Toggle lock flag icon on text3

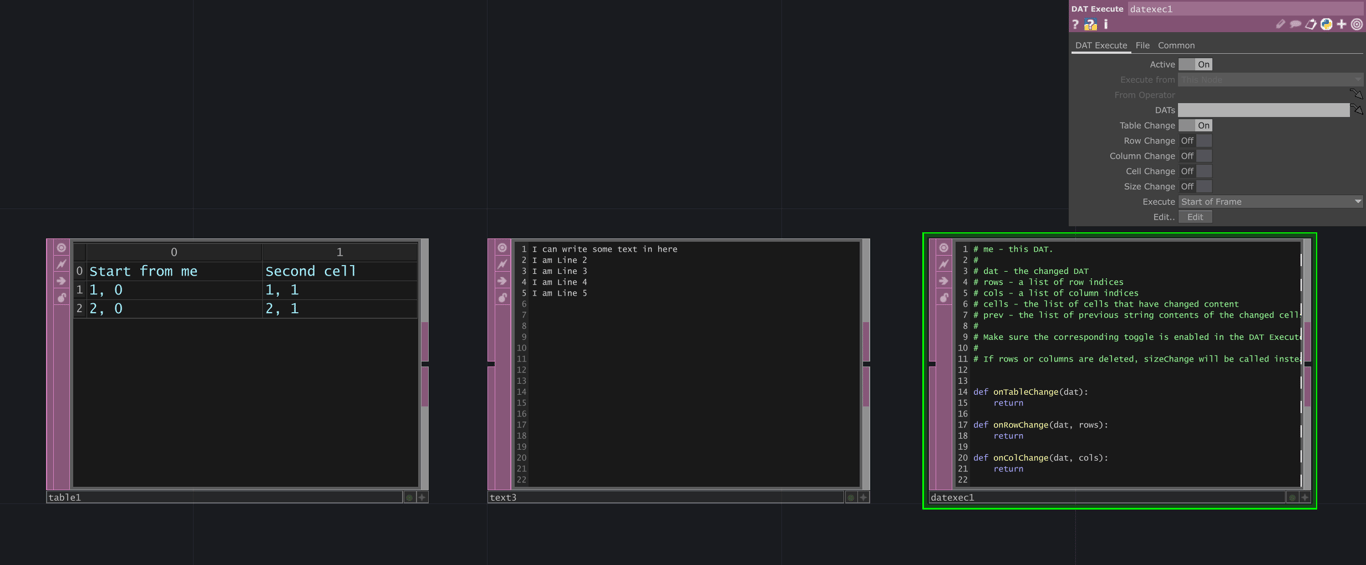(502, 297)
